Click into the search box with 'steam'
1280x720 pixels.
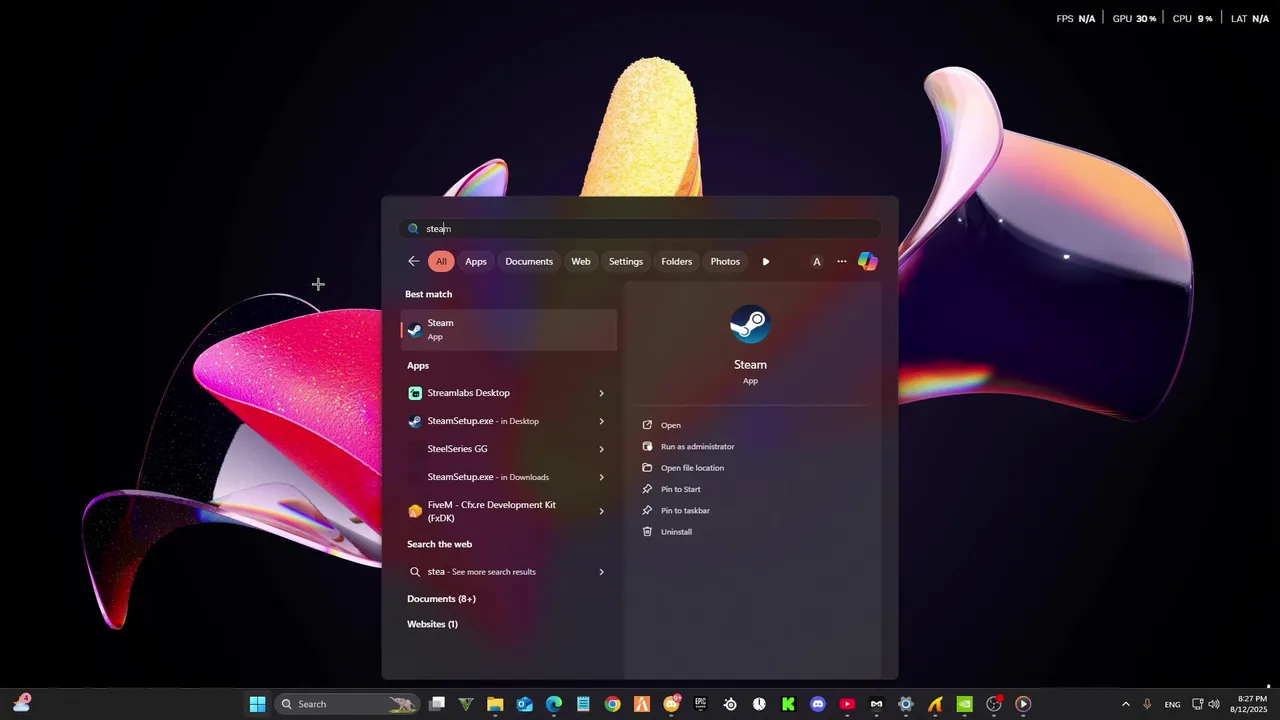pyautogui.click(x=640, y=228)
